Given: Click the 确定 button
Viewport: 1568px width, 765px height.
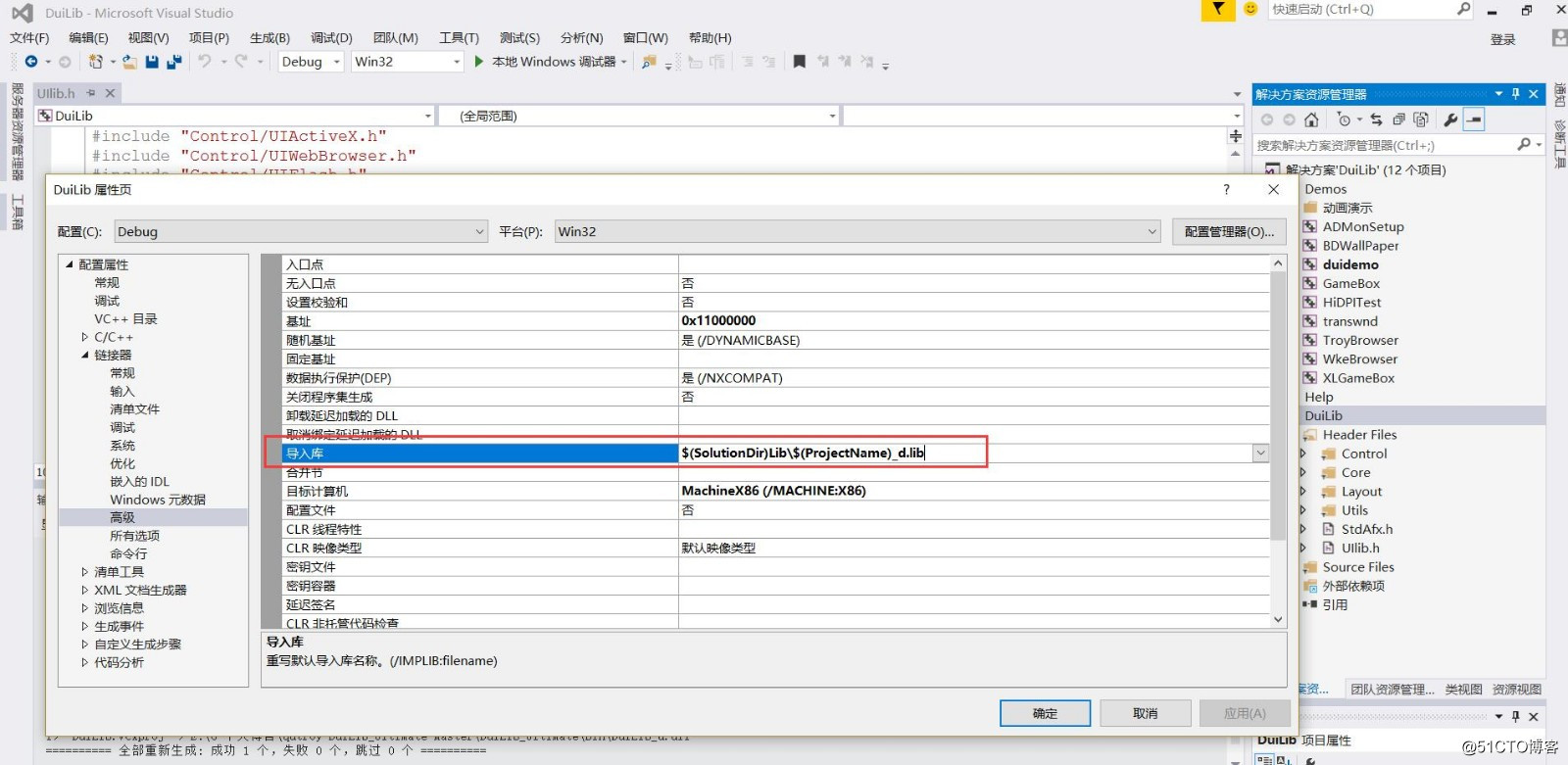Looking at the screenshot, I should tap(1045, 713).
